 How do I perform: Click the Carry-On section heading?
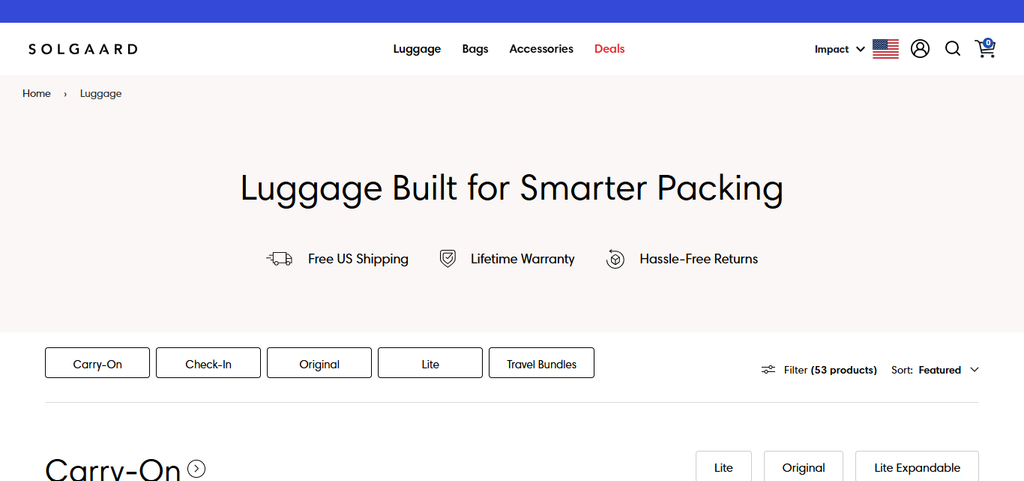112,470
